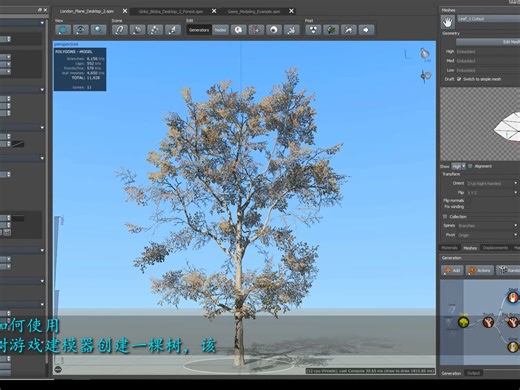The width and height of the screenshot is (520, 390).
Task: Click the round icon right of Nodes button
Action: click(238, 30)
